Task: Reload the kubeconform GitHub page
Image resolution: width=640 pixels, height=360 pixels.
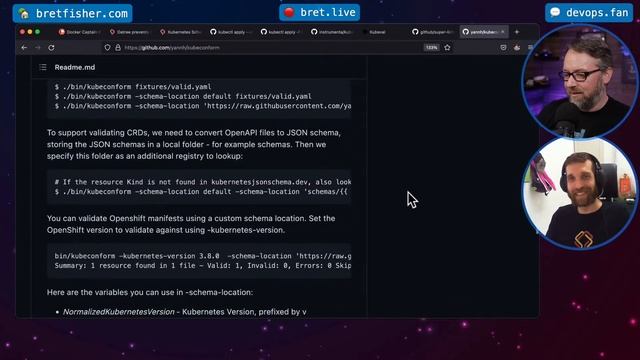Action: [51, 48]
